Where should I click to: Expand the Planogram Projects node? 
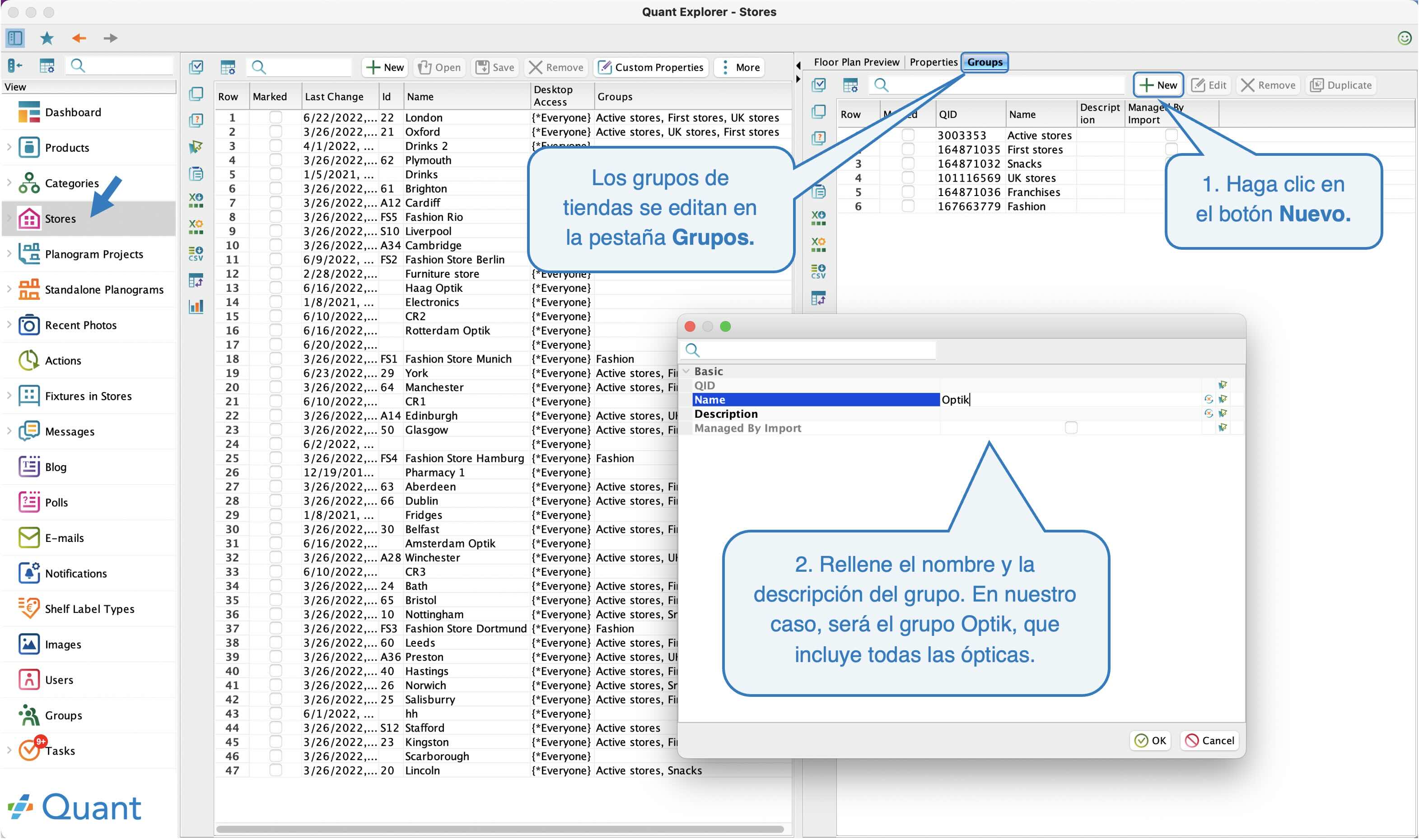tap(9, 254)
